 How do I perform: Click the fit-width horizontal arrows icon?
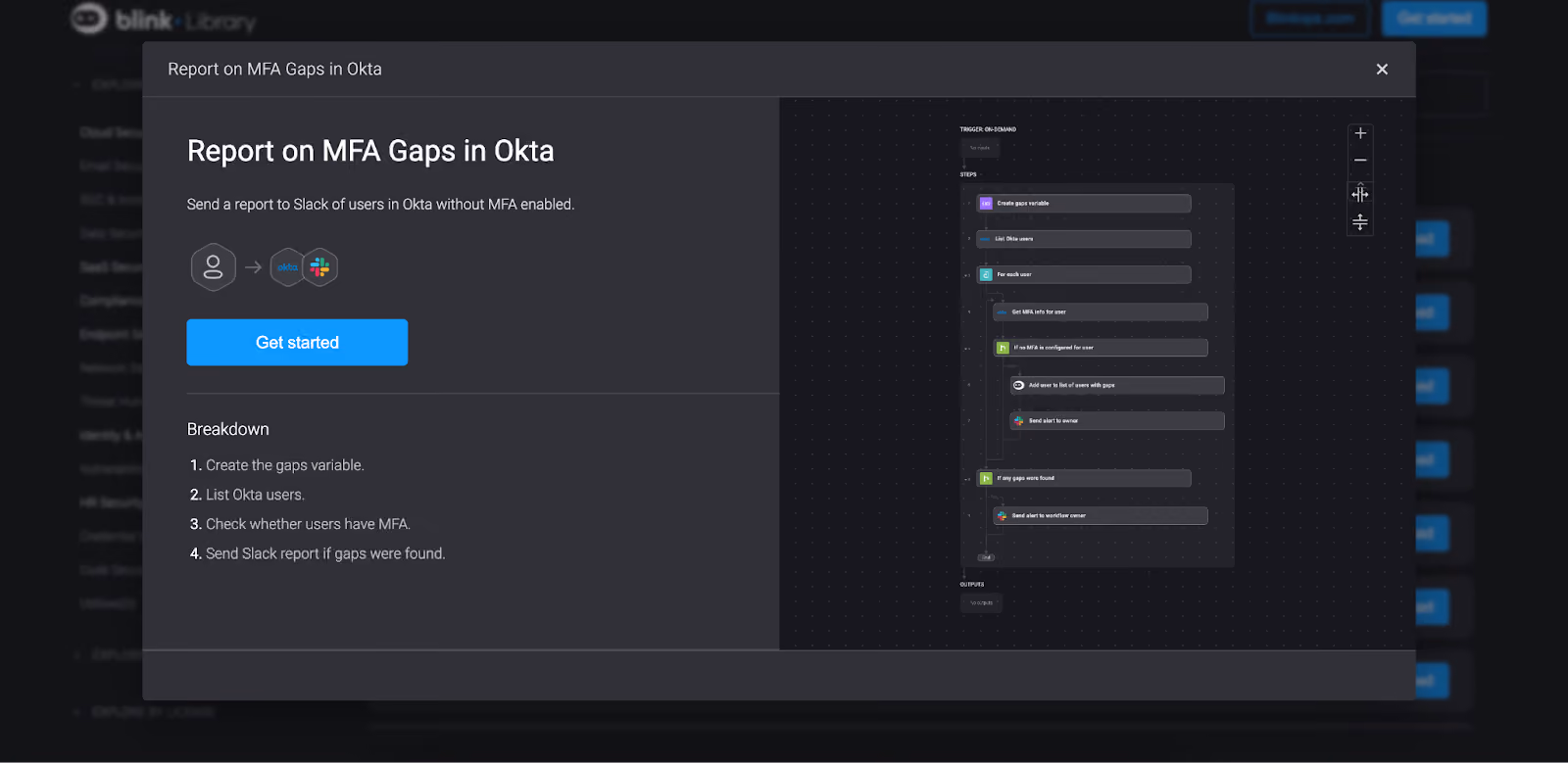(x=1360, y=194)
